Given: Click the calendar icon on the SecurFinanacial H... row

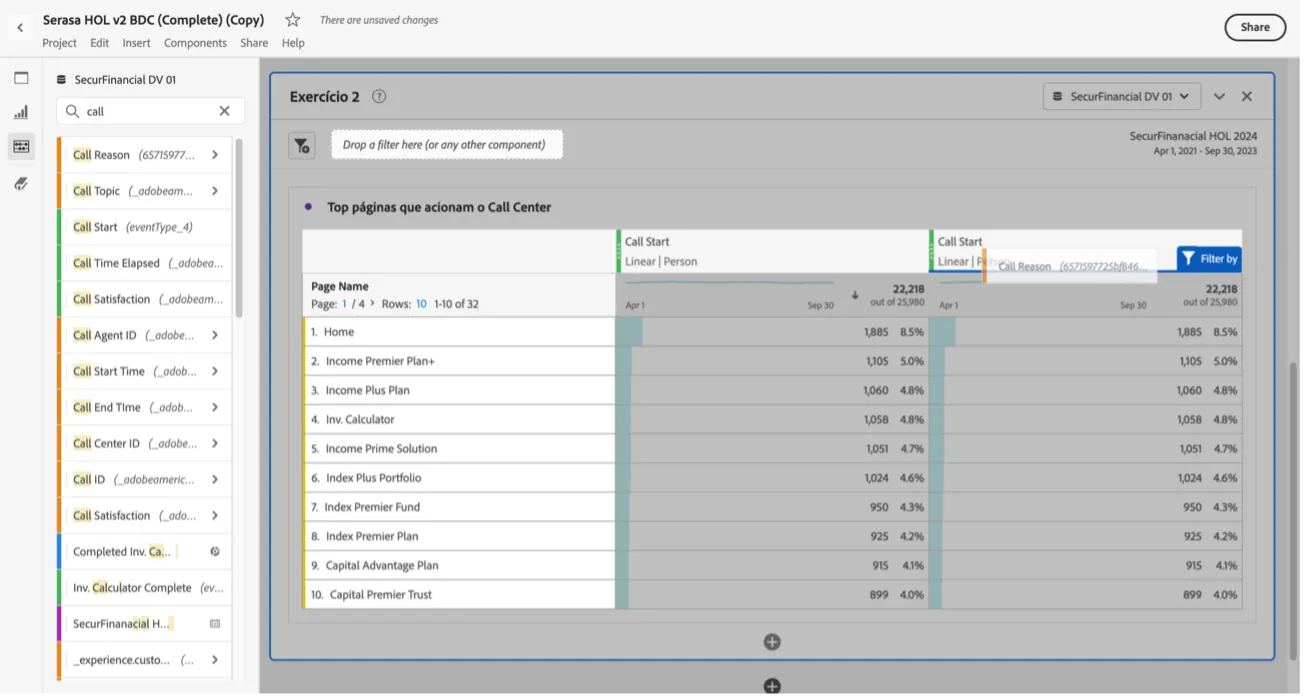Looking at the screenshot, I should click(x=215, y=624).
